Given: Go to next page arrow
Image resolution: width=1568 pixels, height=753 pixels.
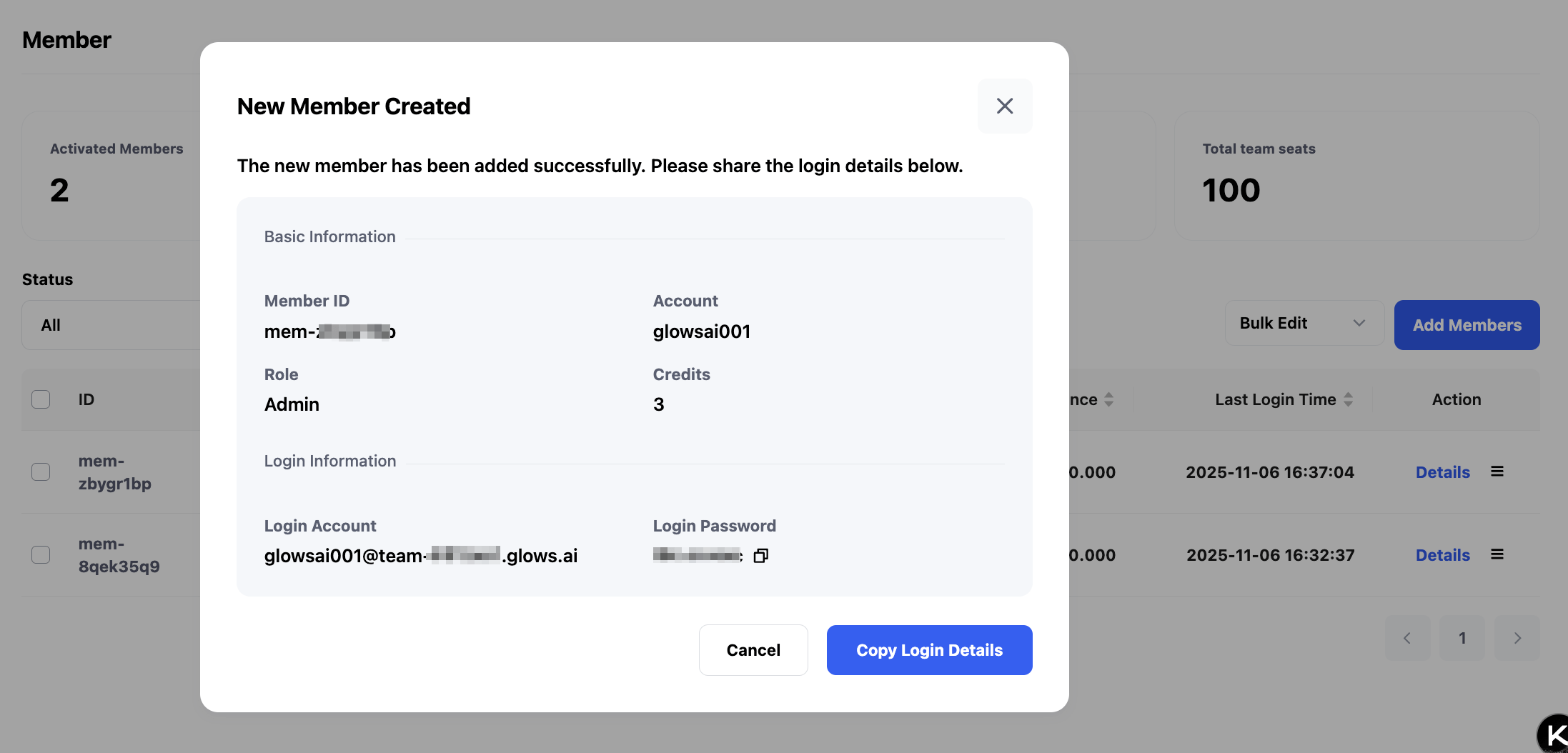Looking at the screenshot, I should (1517, 638).
